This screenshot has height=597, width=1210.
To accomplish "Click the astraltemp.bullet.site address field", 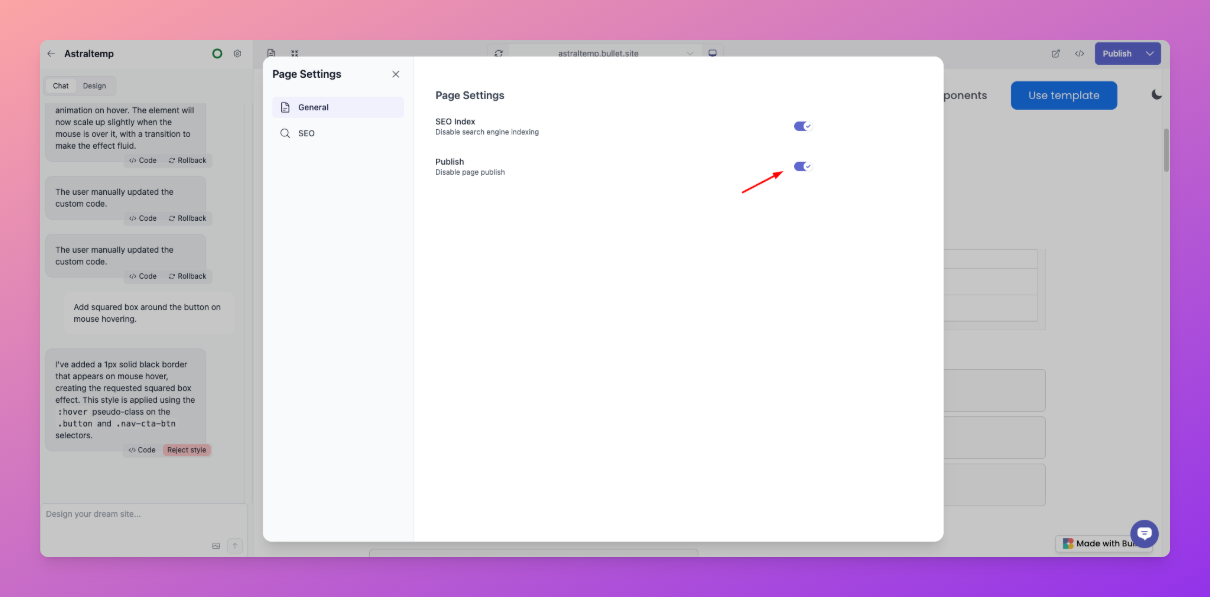I will coord(598,54).
